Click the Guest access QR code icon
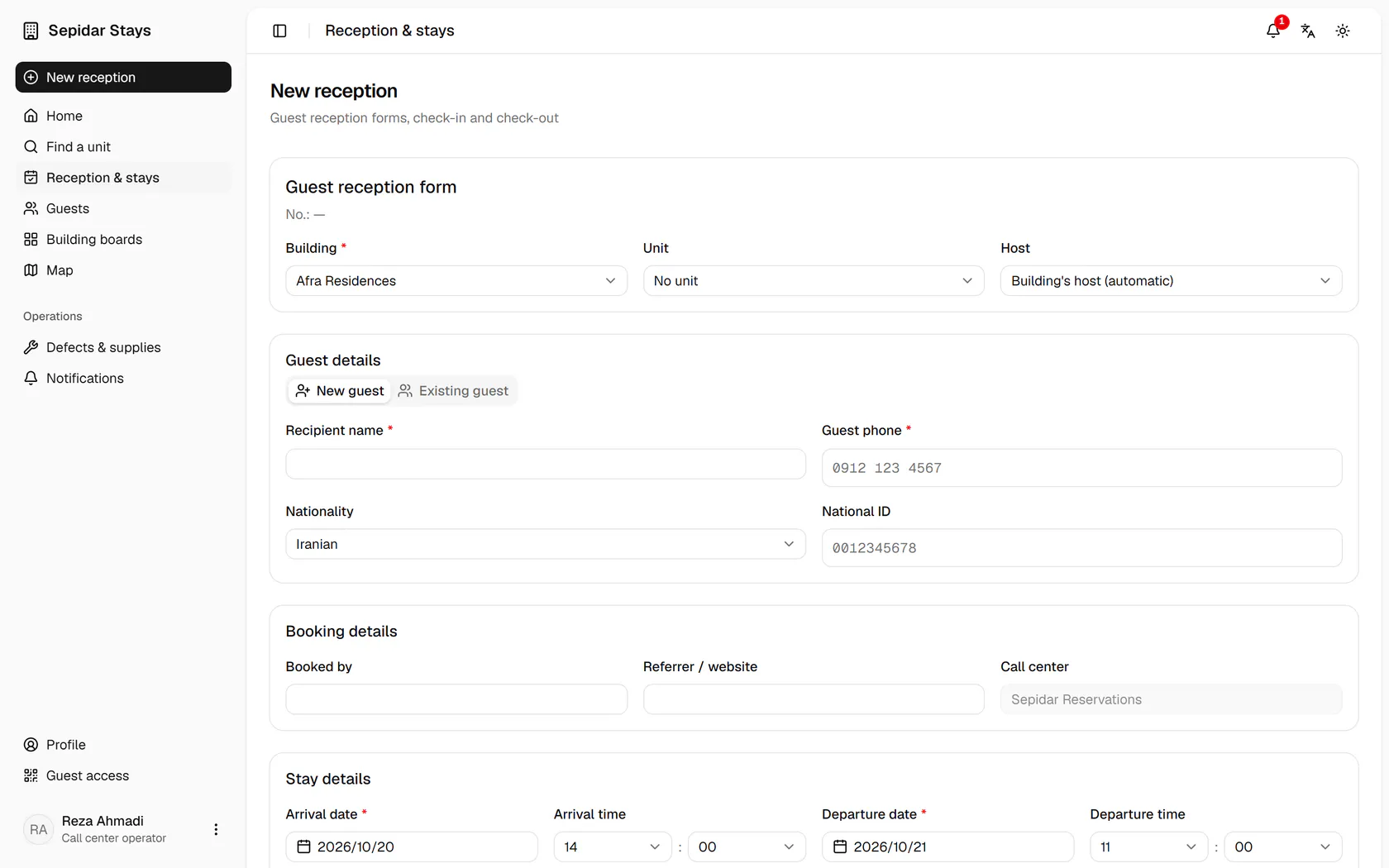The image size is (1389, 868). coord(31,775)
